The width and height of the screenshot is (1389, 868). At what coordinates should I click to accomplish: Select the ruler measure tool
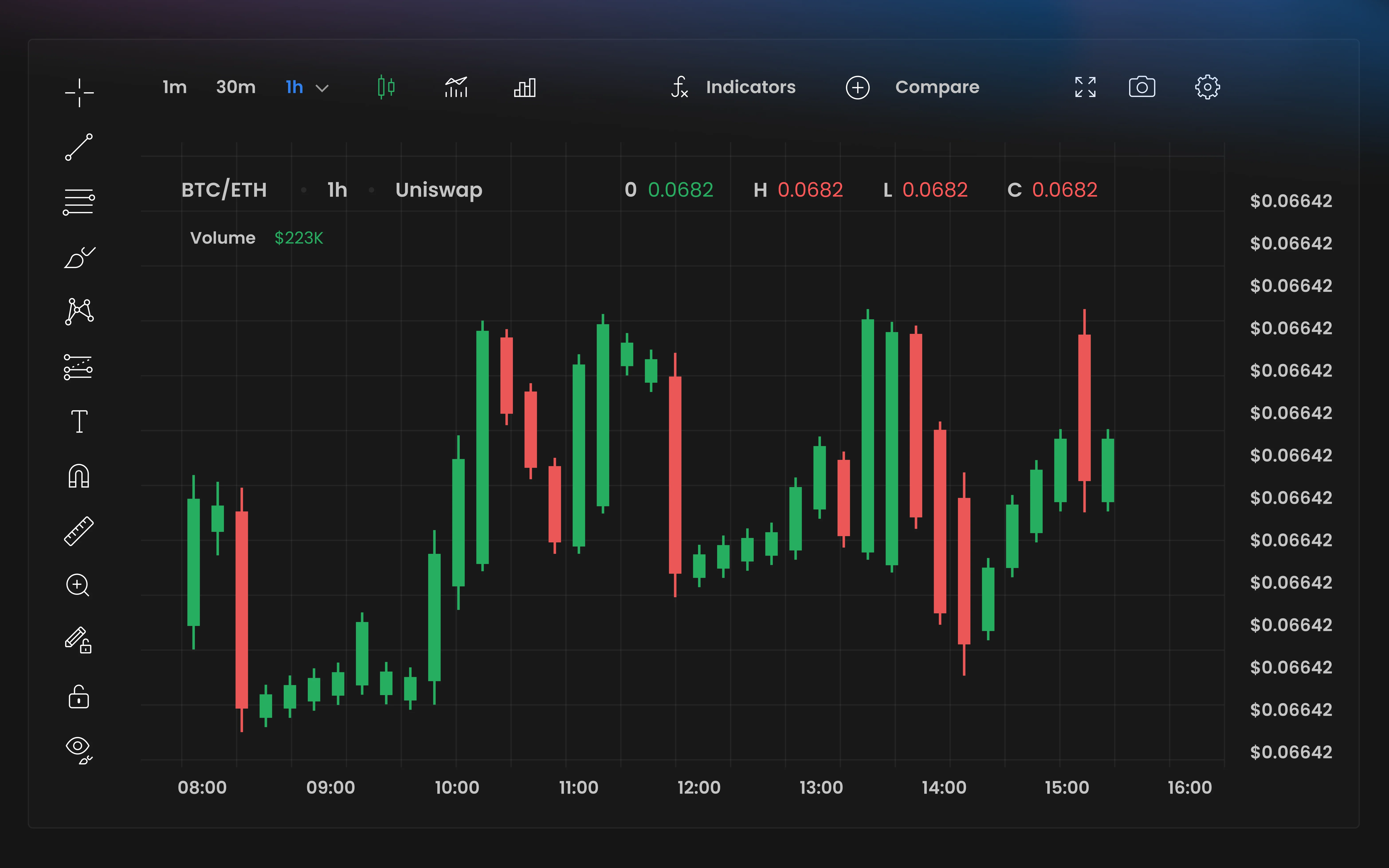pos(79,531)
